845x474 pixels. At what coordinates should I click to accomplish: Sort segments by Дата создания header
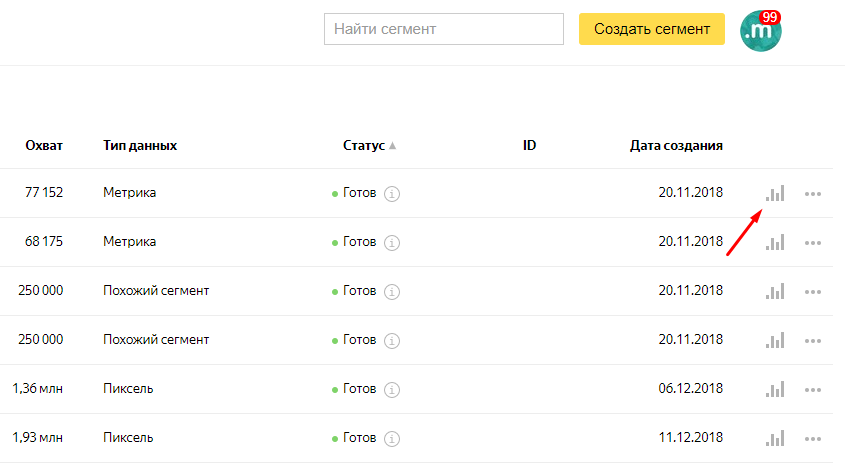coord(676,145)
